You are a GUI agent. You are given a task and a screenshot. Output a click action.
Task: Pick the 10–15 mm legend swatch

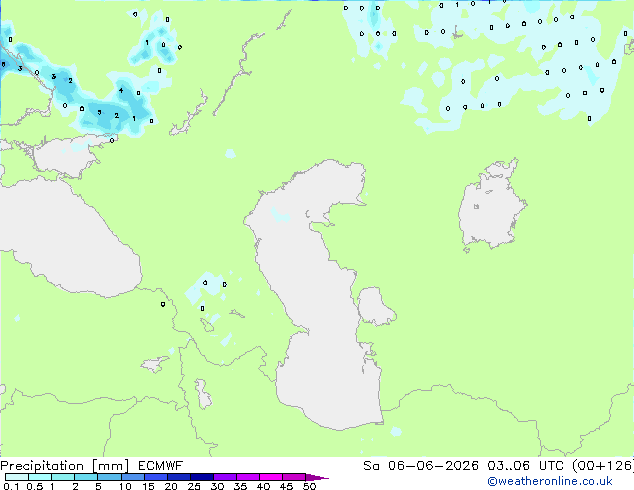132,477
